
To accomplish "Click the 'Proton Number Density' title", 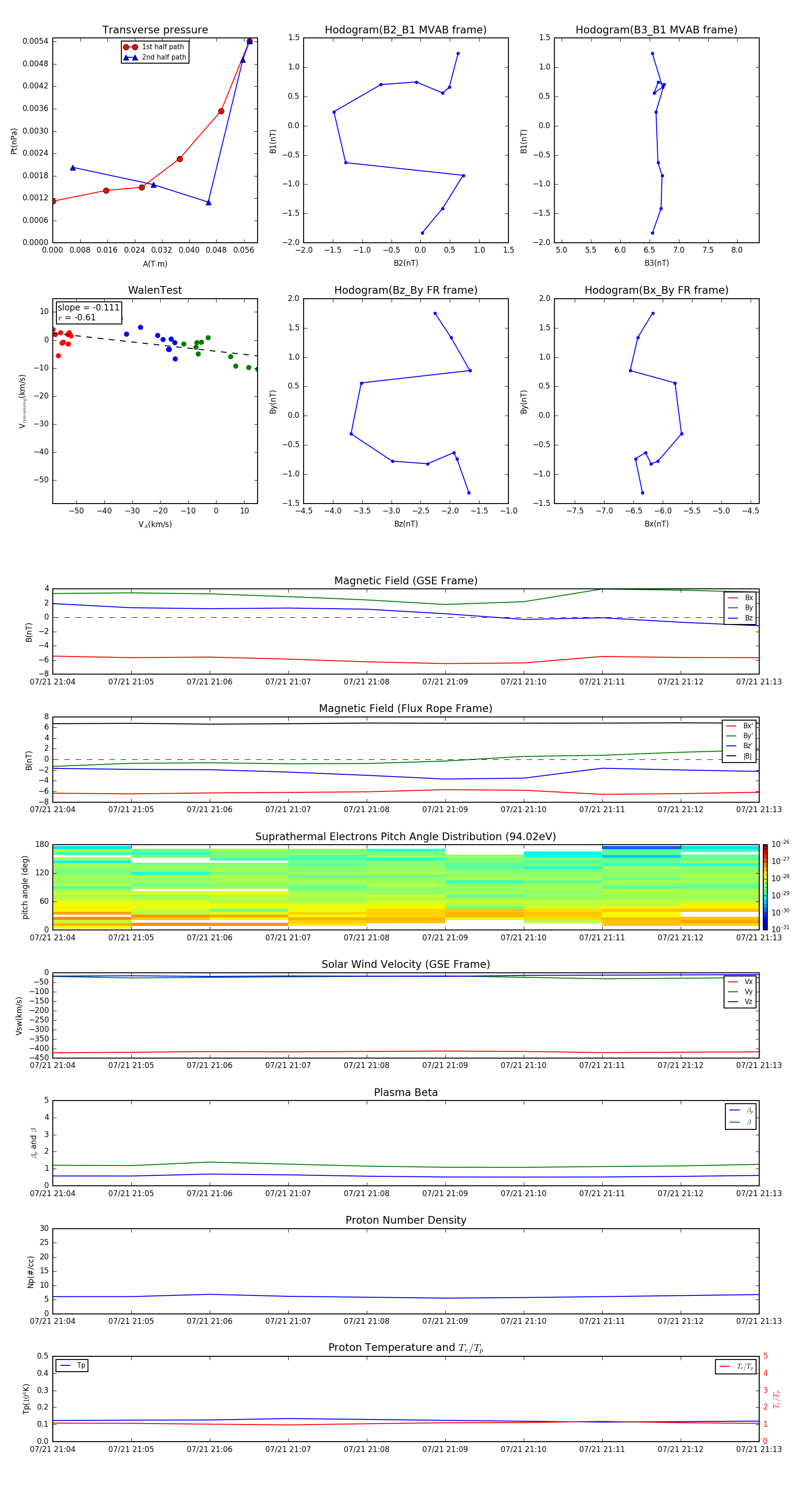I will (406, 1220).
